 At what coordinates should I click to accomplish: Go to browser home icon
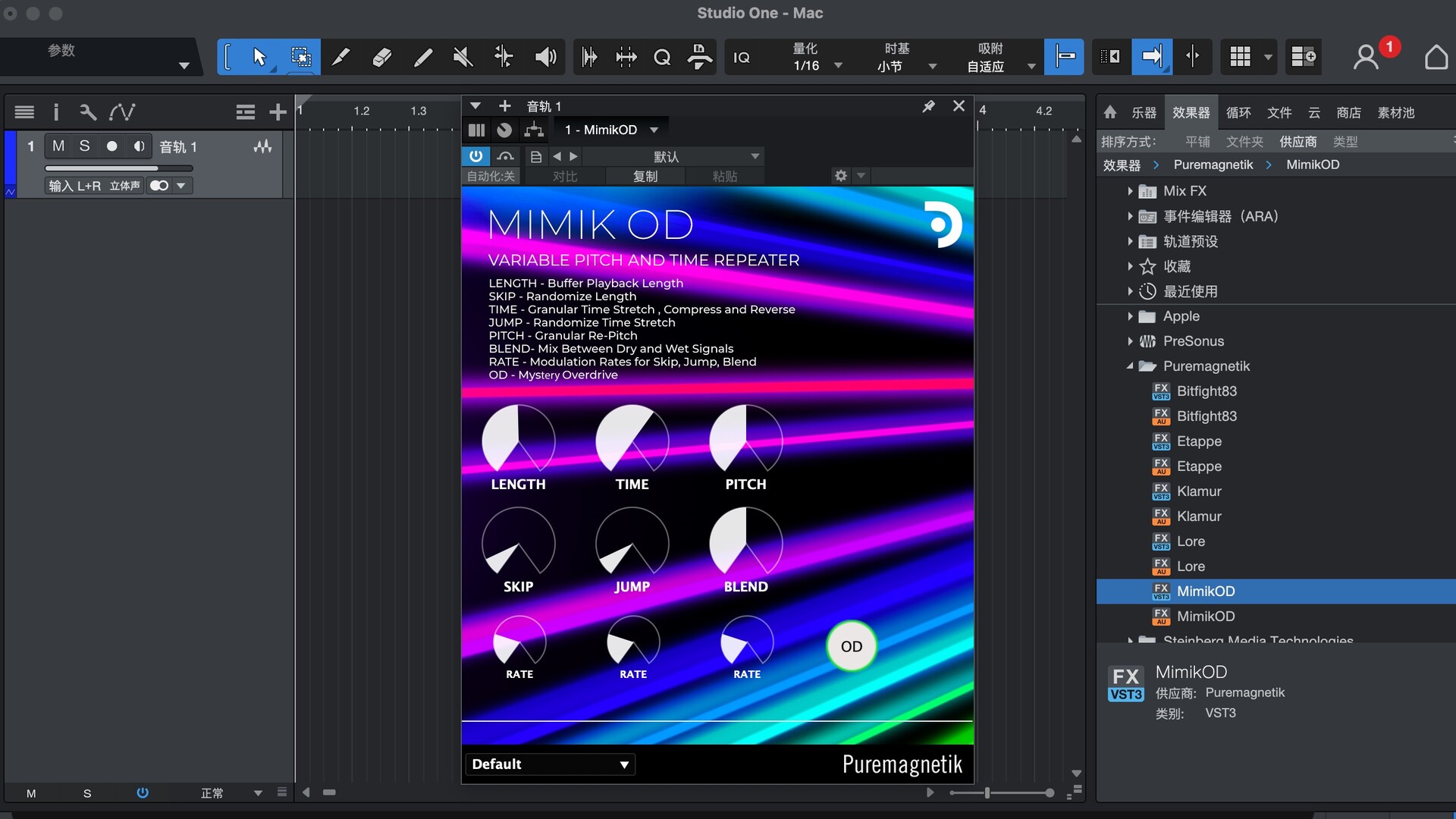pyautogui.click(x=1110, y=112)
